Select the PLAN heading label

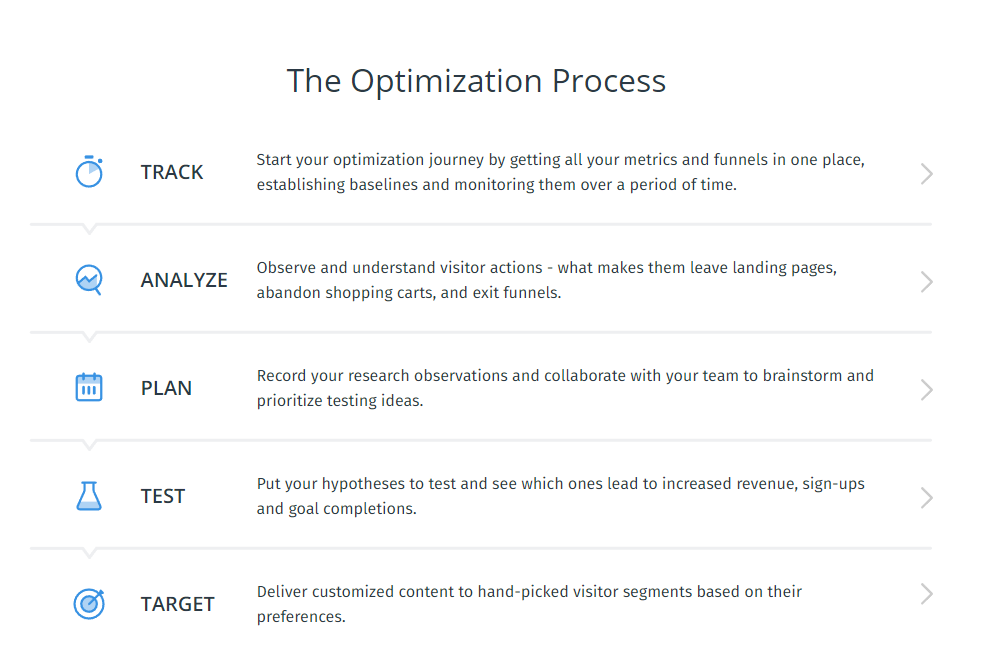(x=166, y=389)
